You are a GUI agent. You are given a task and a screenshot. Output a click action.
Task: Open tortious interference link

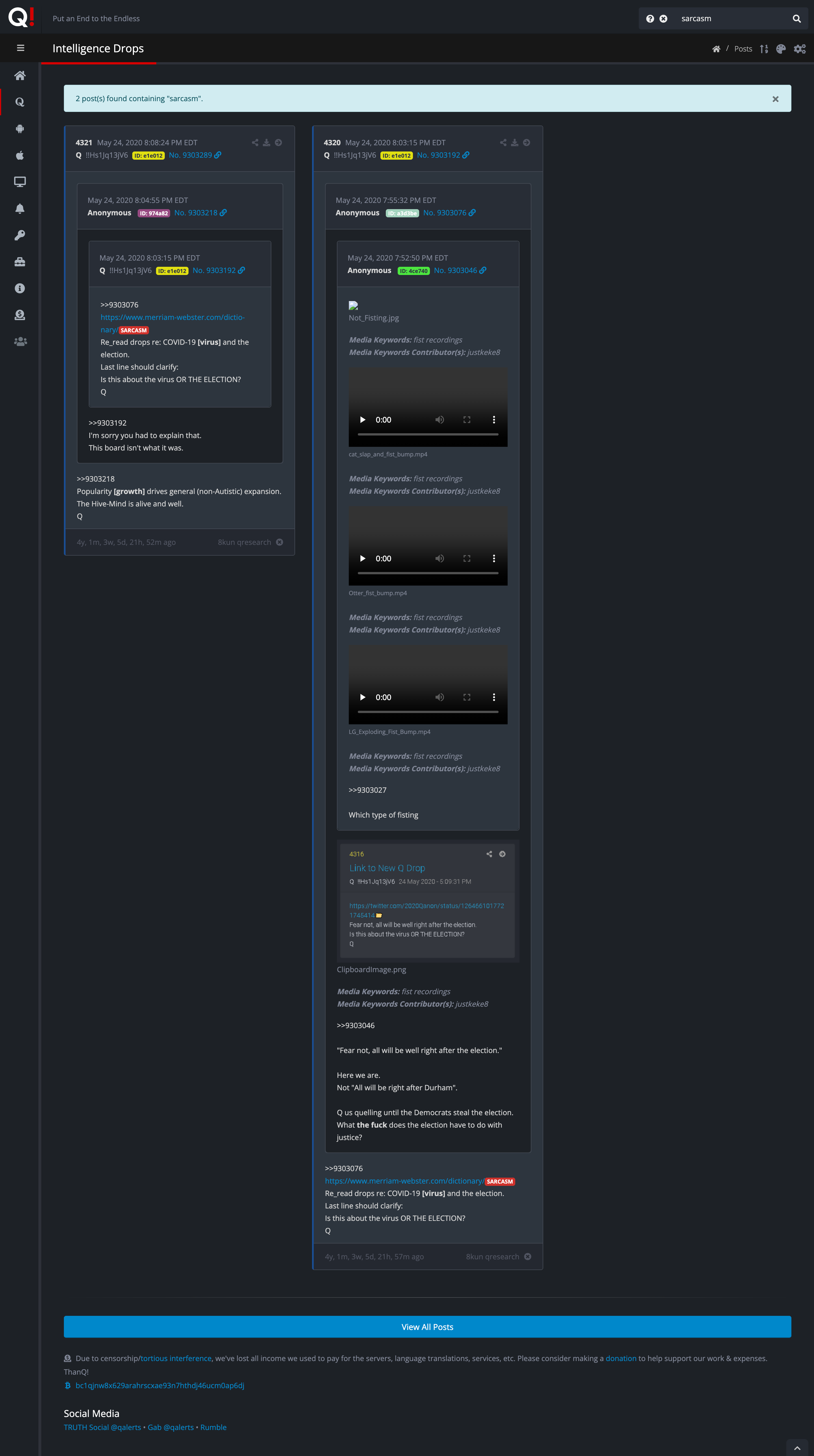176,1358
